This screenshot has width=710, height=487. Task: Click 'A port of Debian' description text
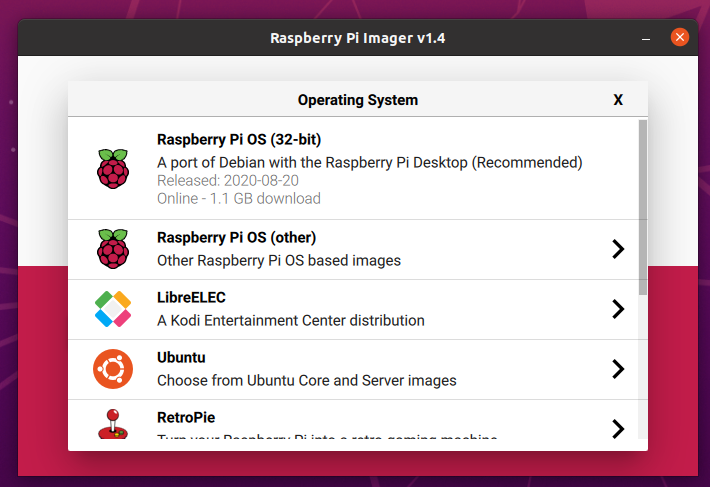[369, 162]
